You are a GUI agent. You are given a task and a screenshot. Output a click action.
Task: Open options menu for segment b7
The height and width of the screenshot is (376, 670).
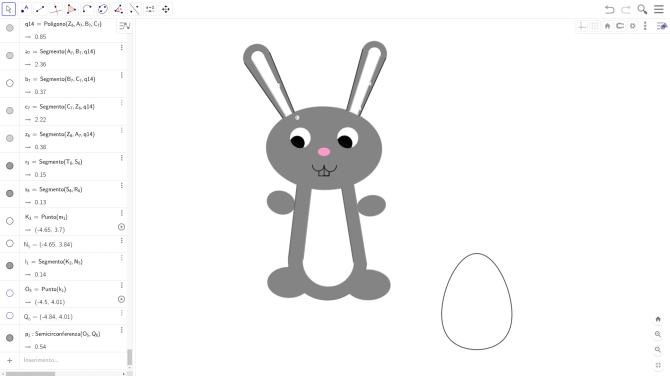(122, 75)
